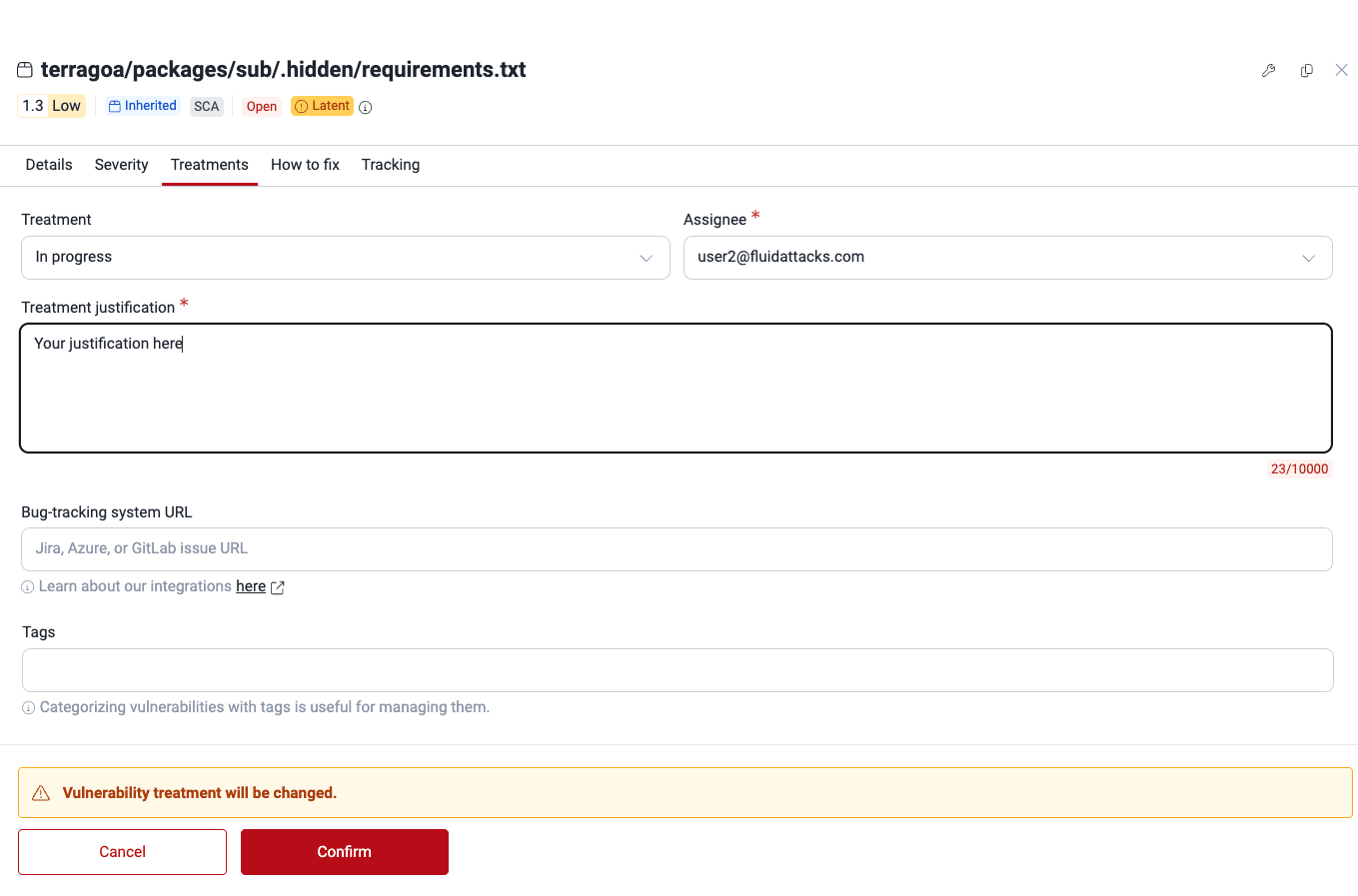
Task: Click the warning triangle in the treatment alert
Action: click(x=40, y=792)
